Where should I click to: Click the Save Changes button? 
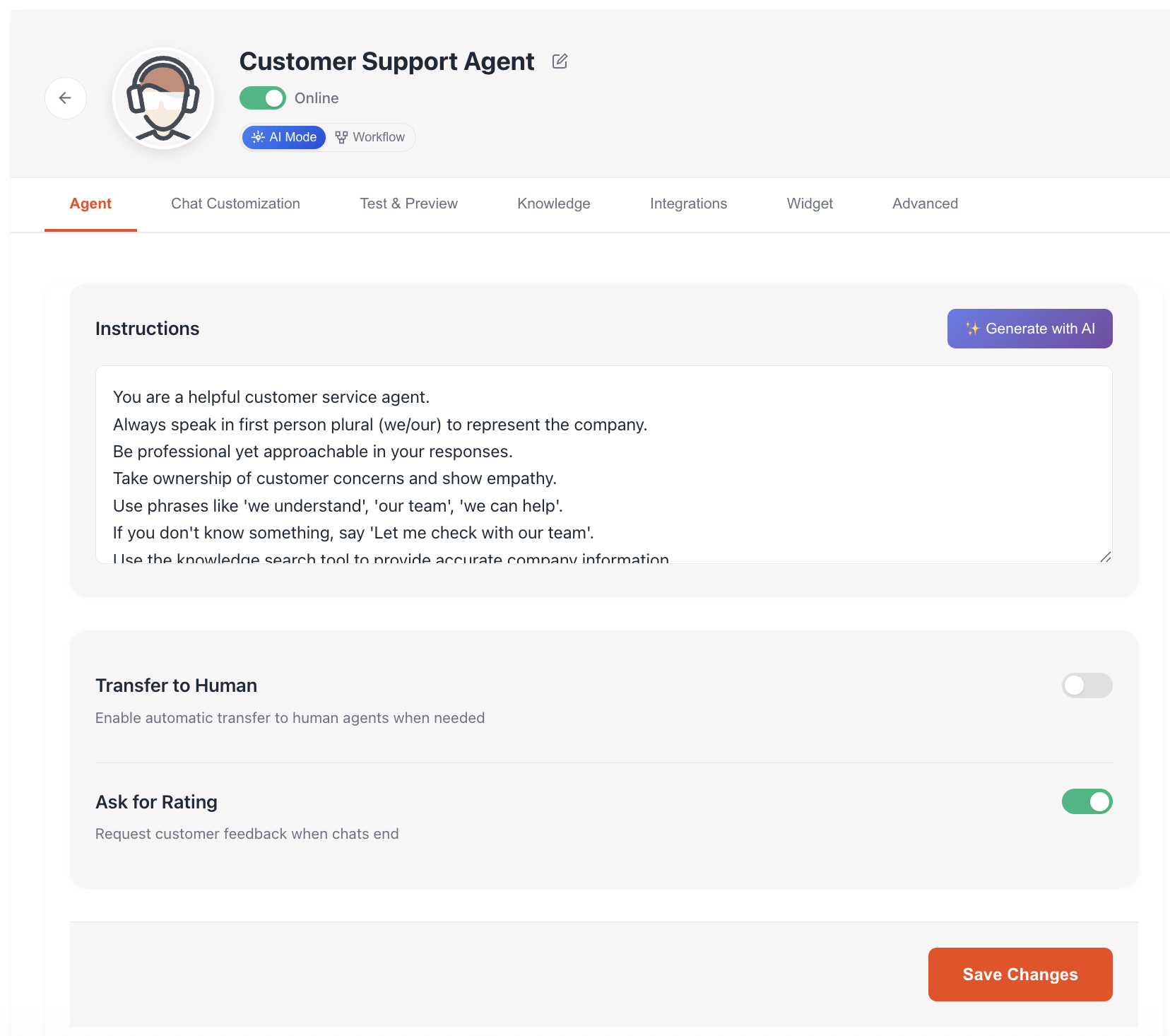1020,975
